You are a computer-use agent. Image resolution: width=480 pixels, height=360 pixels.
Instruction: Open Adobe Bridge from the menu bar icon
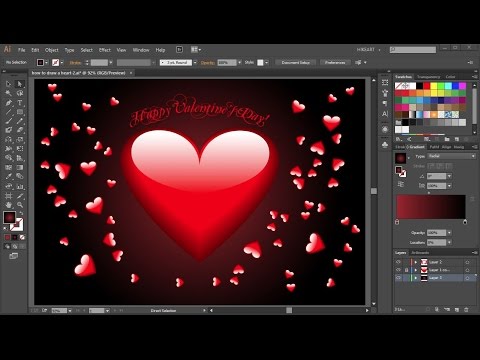(179, 50)
